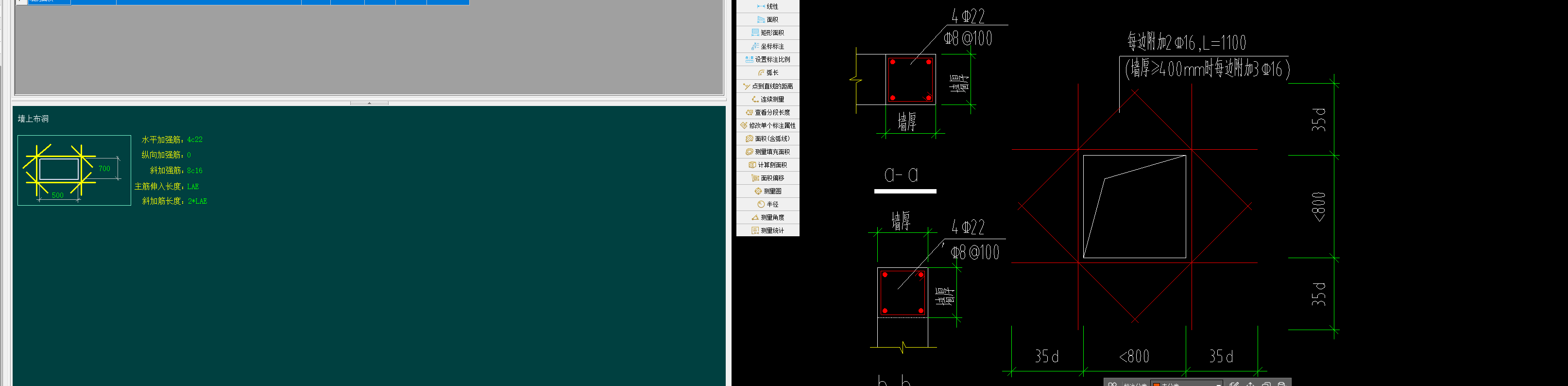Image resolution: width=1568 pixels, height=386 pixels.
Task: Select 面积偏移 area offset tool
Action: (x=767, y=178)
